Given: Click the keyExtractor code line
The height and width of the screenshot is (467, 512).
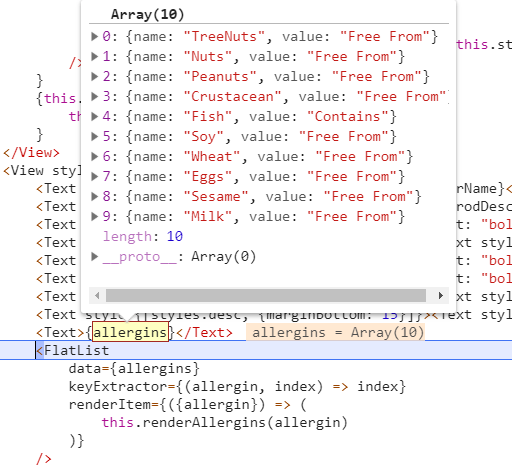Looking at the screenshot, I should point(237,386).
